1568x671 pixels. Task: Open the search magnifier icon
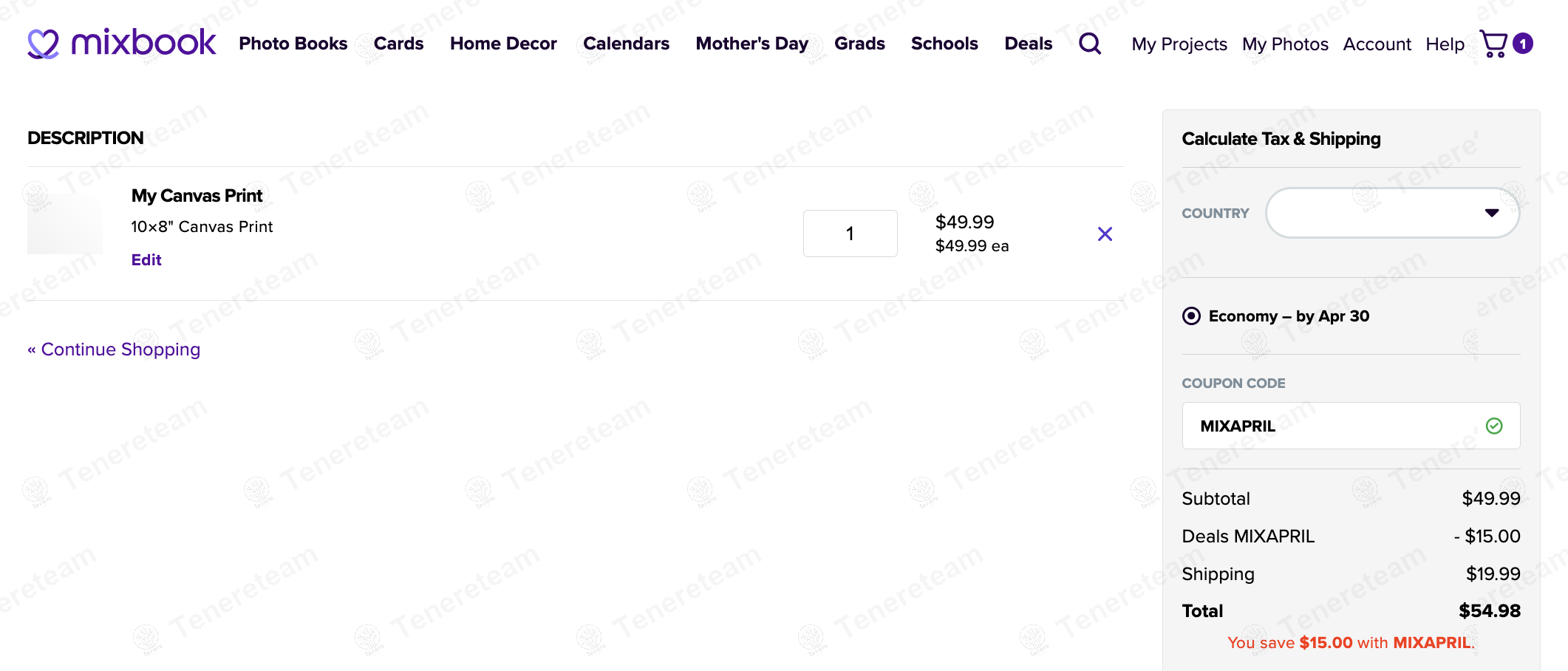(1090, 44)
